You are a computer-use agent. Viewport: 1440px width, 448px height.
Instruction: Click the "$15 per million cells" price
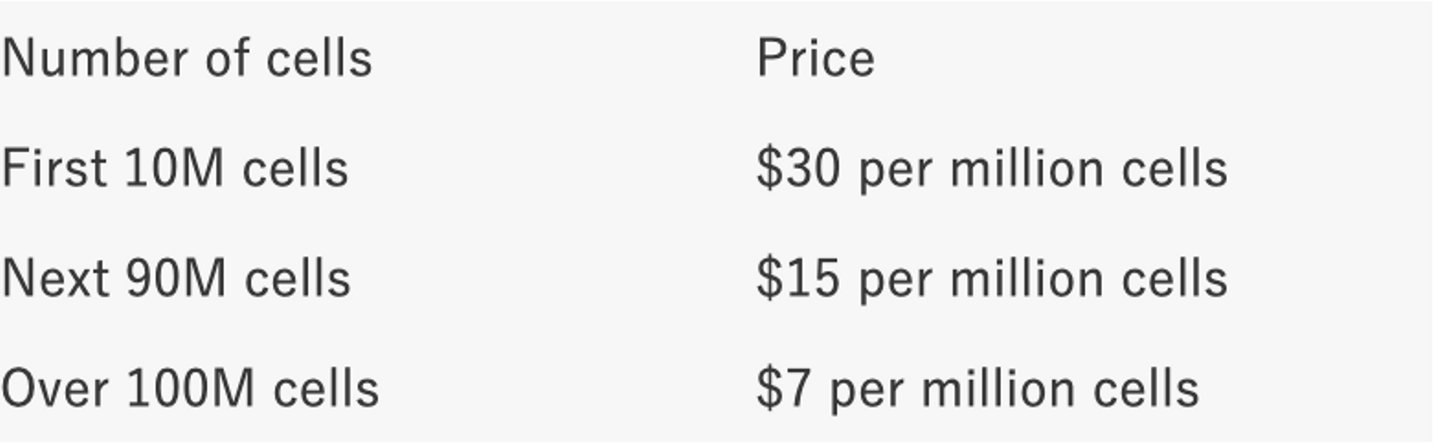tap(991, 278)
